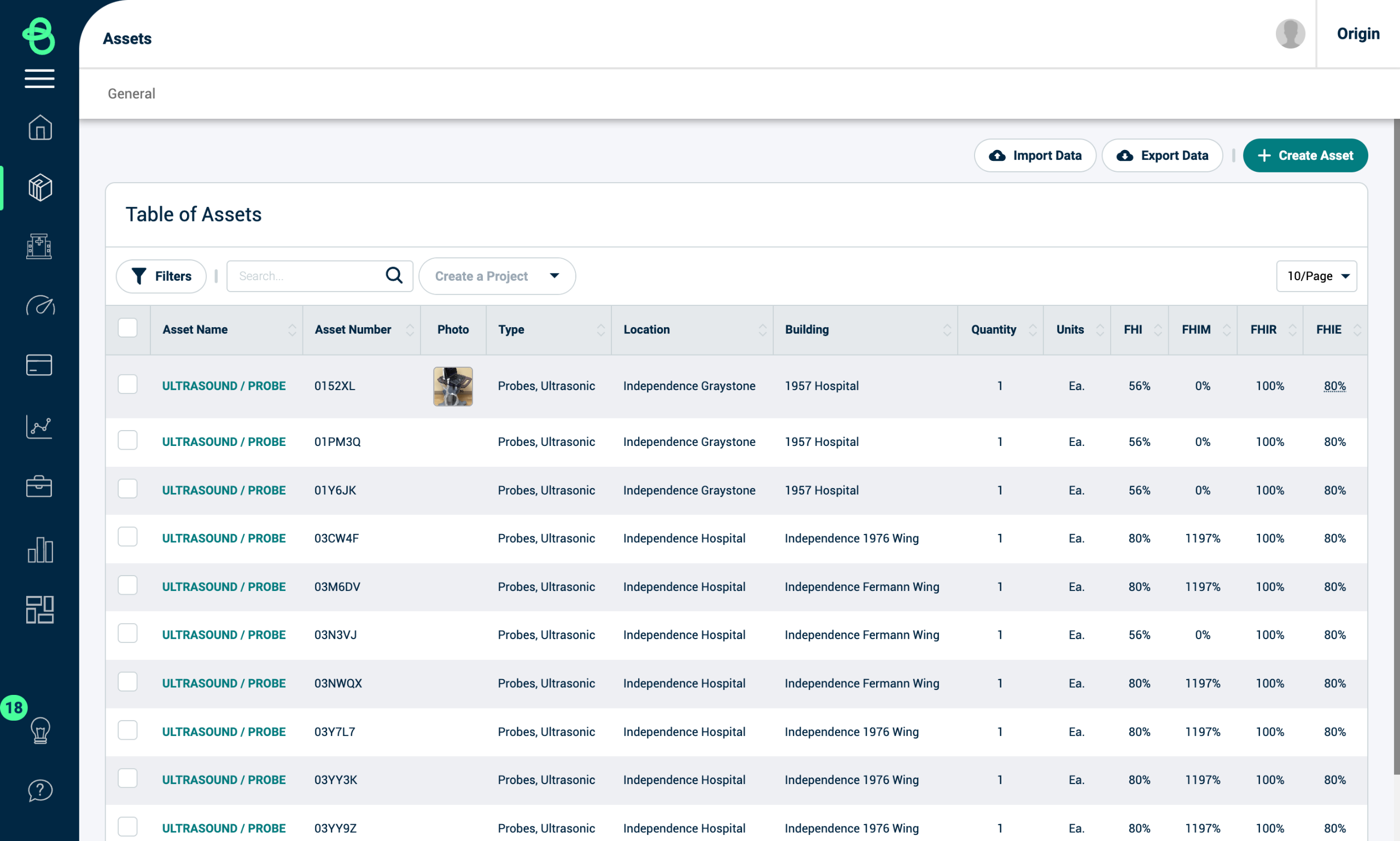Toggle the select-all header checkbox
Screen dimensions: 1400x841
coord(127,328)
